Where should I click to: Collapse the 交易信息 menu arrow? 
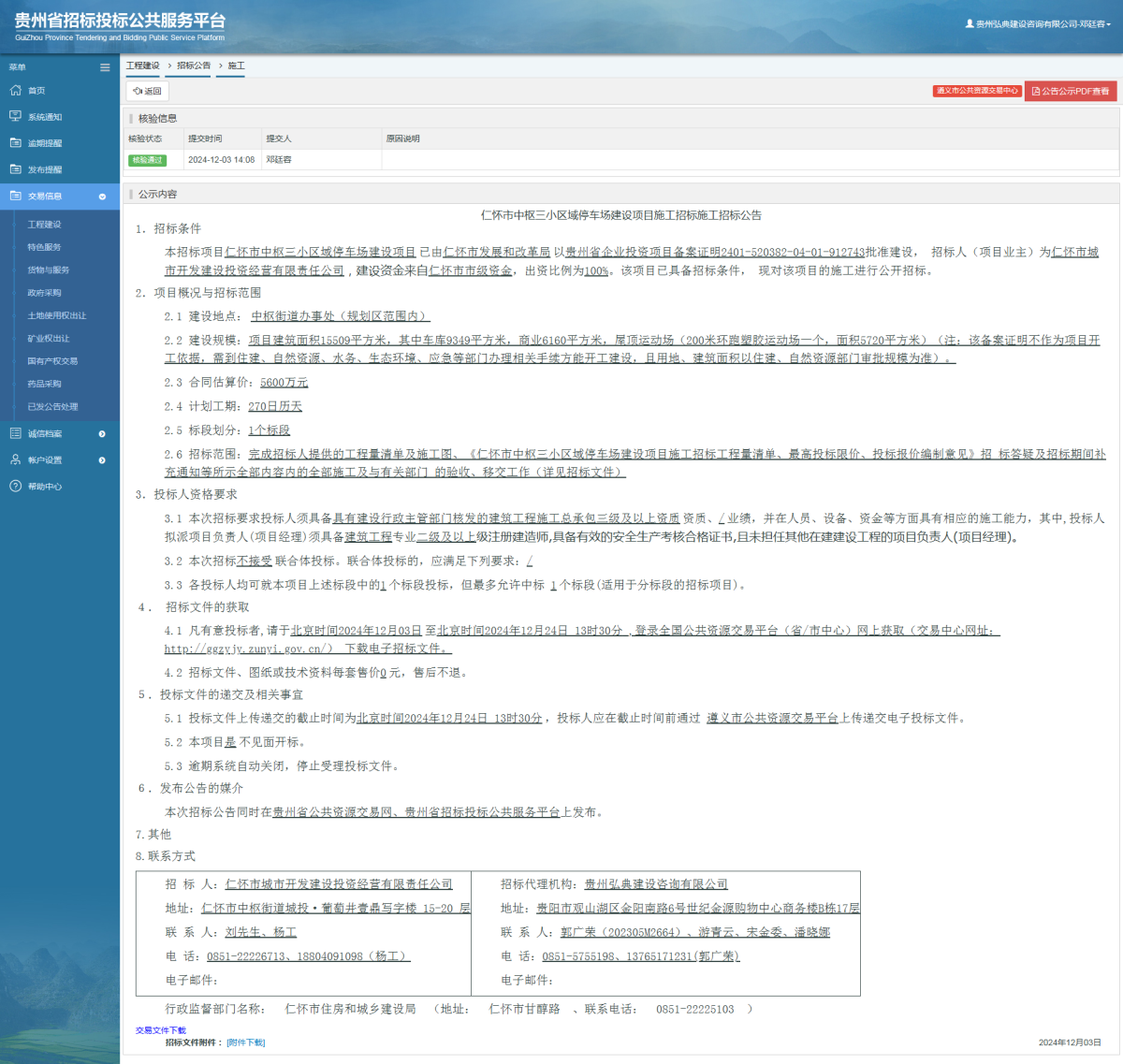tap(102, 197)
